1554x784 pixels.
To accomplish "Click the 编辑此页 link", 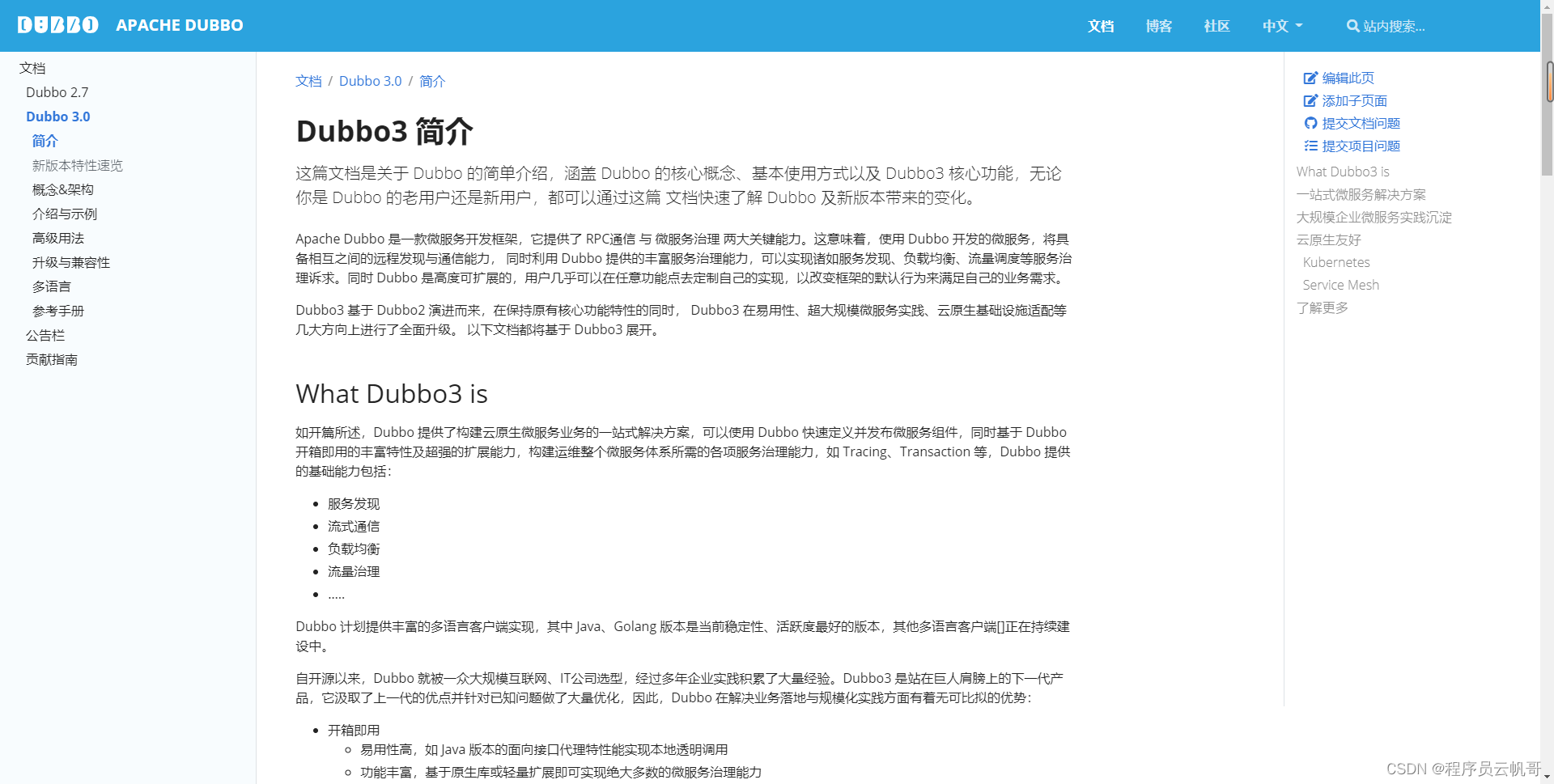I will point(1348,78).
